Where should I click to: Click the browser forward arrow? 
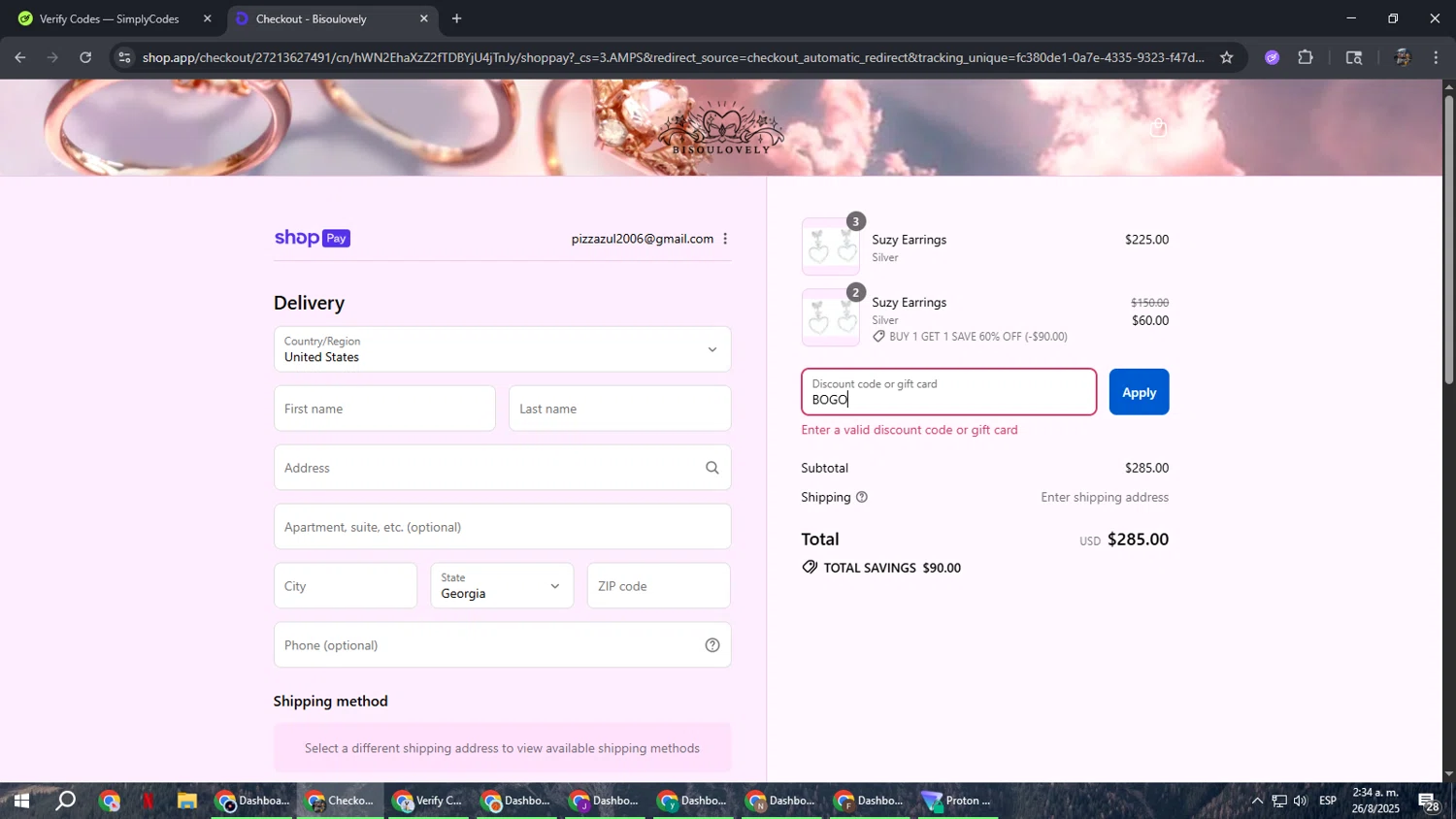point(52,57)
